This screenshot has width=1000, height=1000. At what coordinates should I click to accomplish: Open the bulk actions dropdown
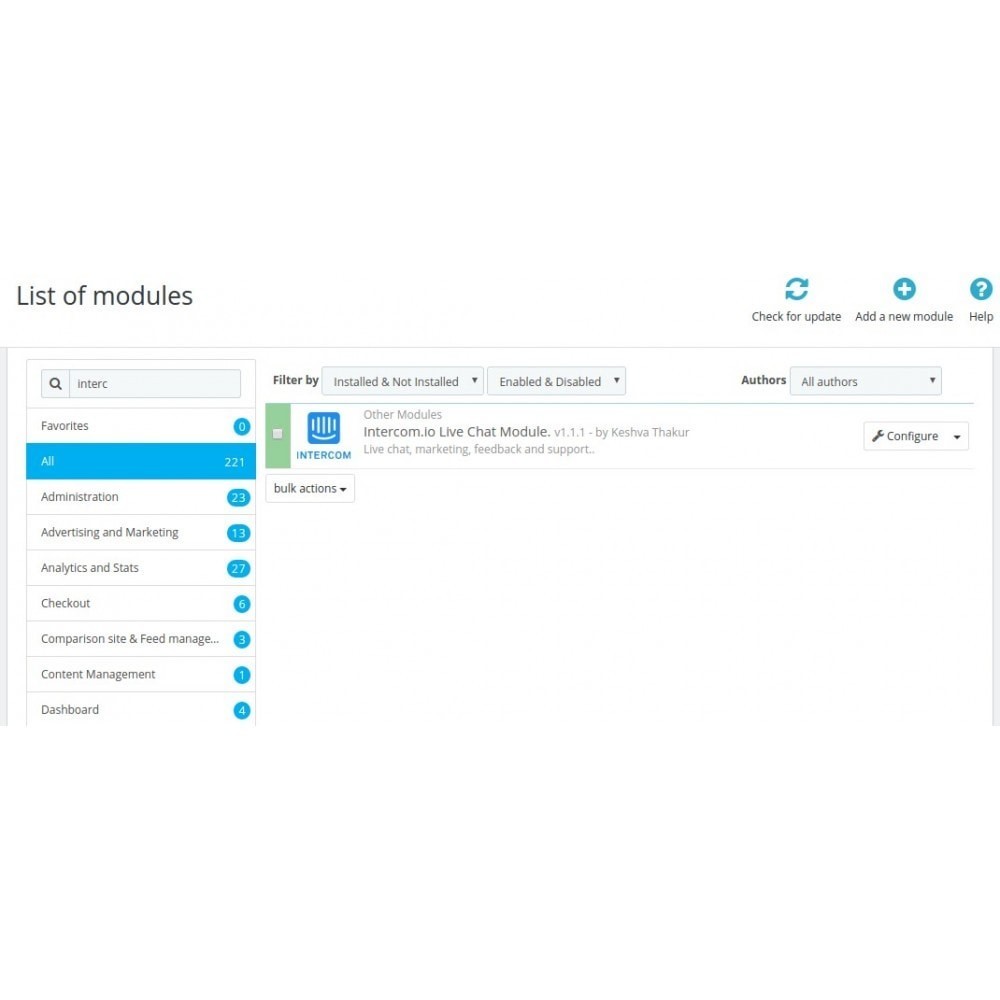coord(310,489)
